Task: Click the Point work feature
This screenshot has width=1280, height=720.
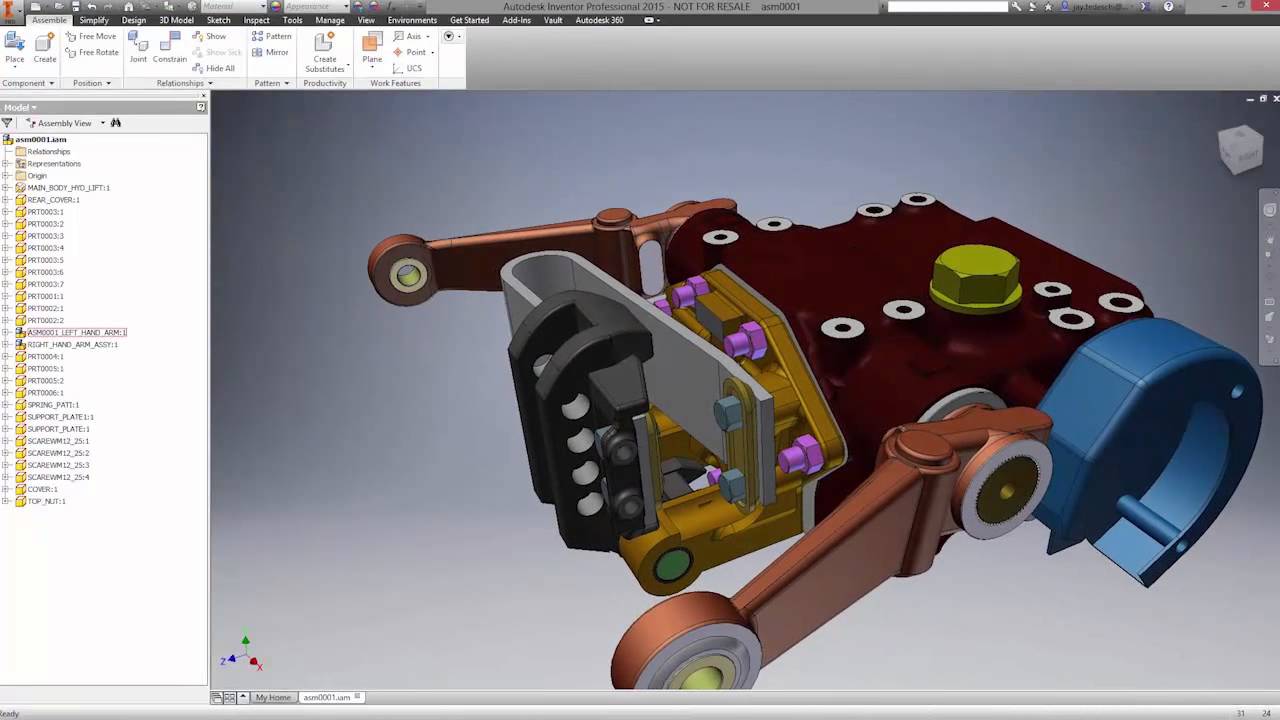Action: [x=409, y=52]
